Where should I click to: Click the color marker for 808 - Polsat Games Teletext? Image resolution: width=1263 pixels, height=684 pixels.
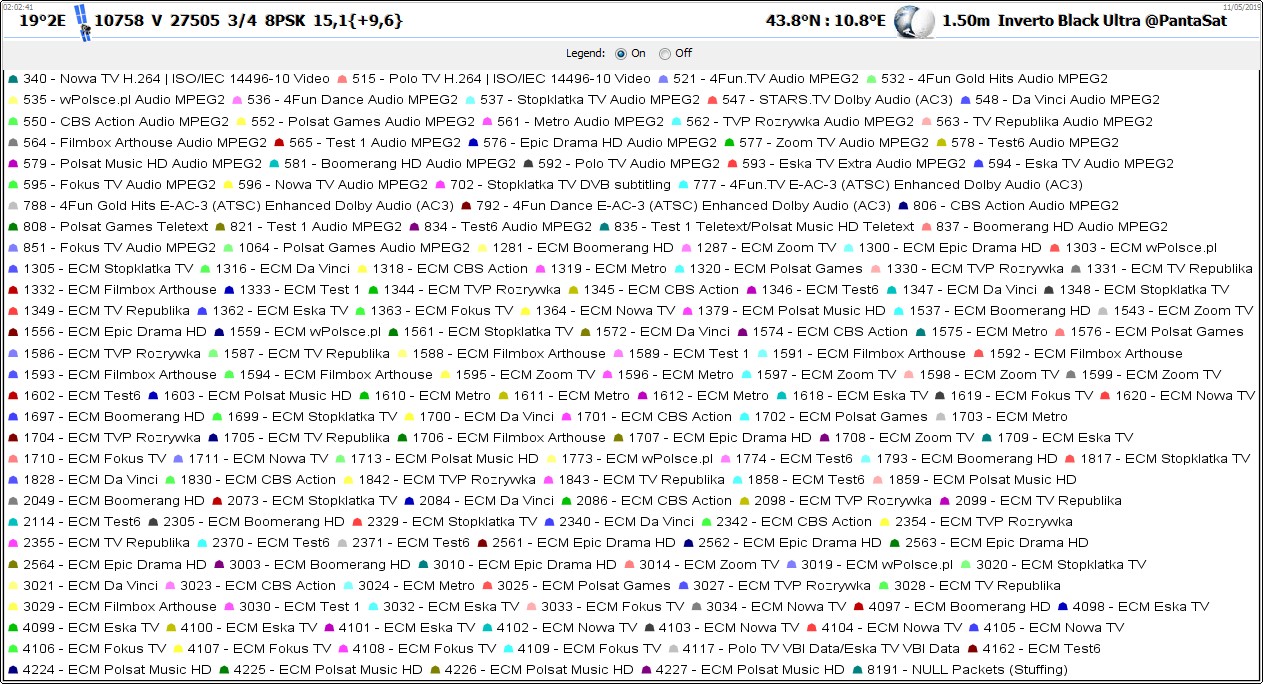(x=13, y=227)
